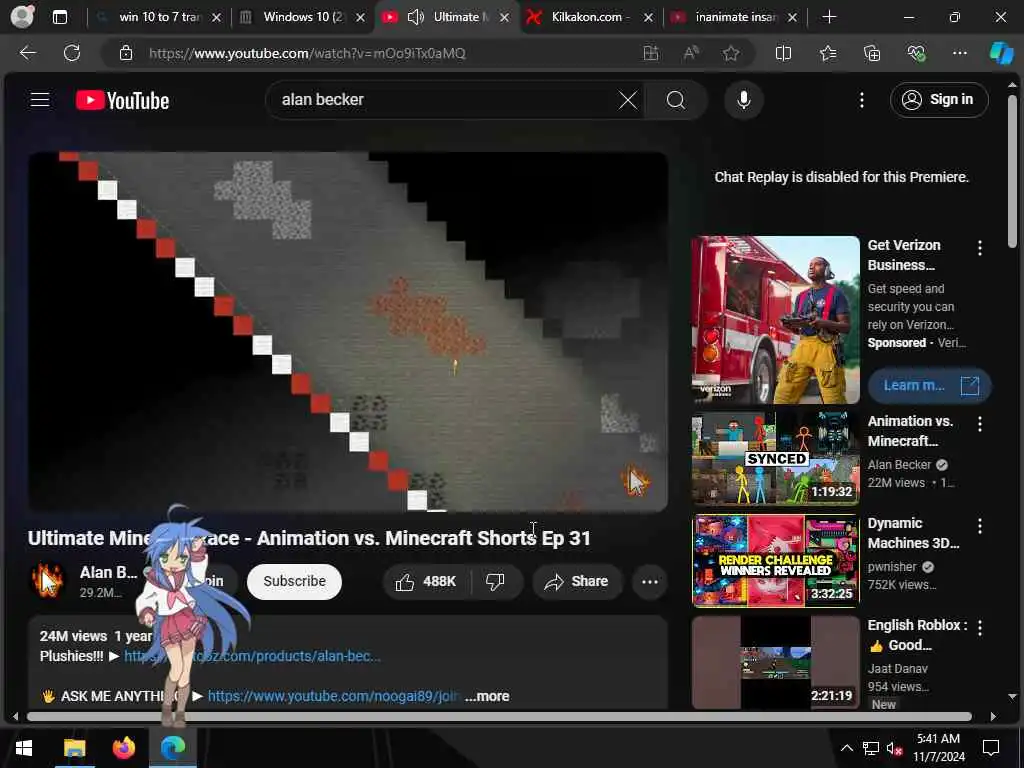This screenshot has width=1024, height=768.
Task: Open YouTube settings three-dot menu
Action: point(861,100)
